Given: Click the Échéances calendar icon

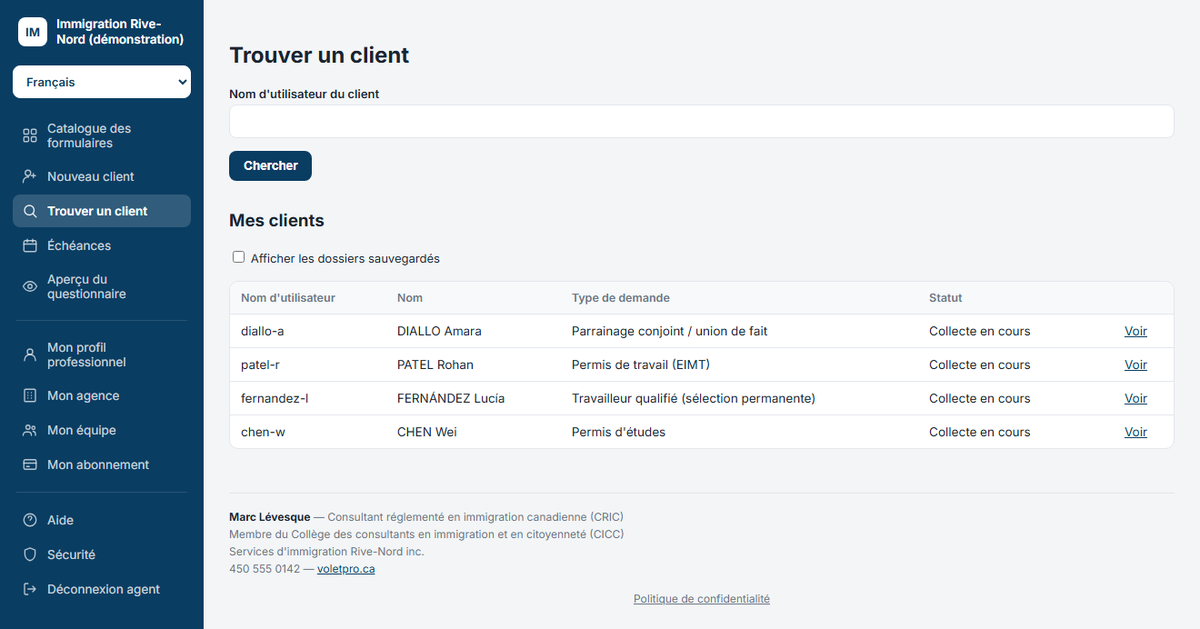Looking at the screenshot, I should [30, 245].
